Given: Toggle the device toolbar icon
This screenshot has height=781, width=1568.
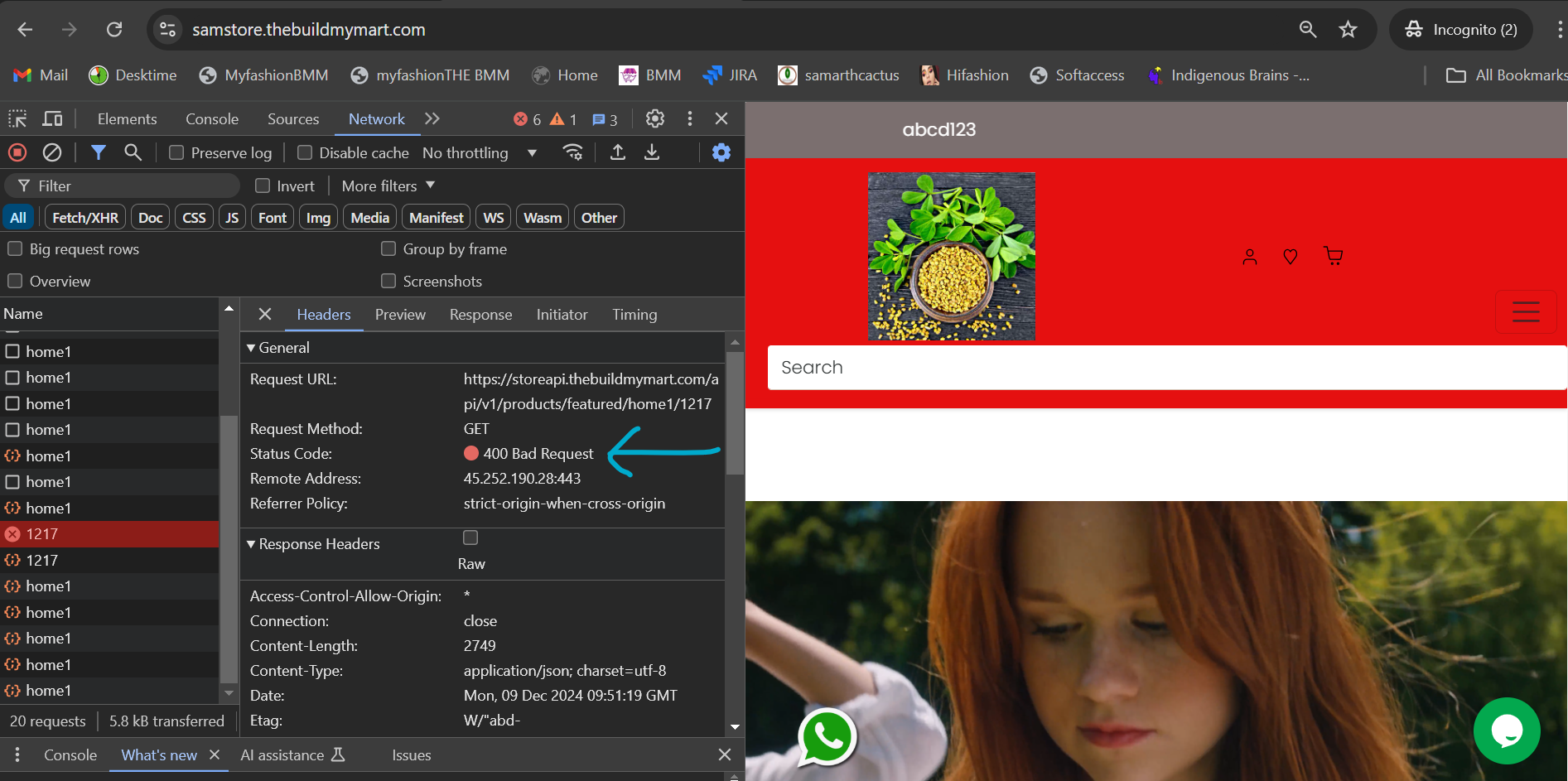Looking at the screenshot, I should (x=52, y=118).
